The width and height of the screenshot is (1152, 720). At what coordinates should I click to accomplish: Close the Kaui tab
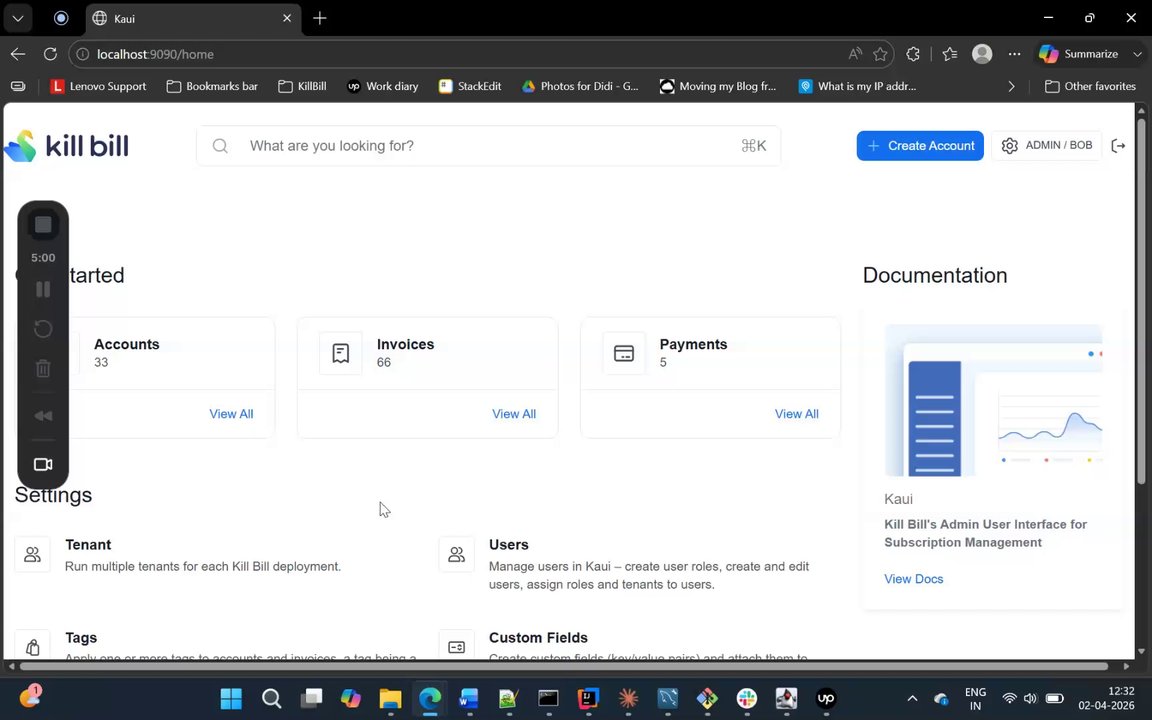pyautogui.click(x=287, y=18)
